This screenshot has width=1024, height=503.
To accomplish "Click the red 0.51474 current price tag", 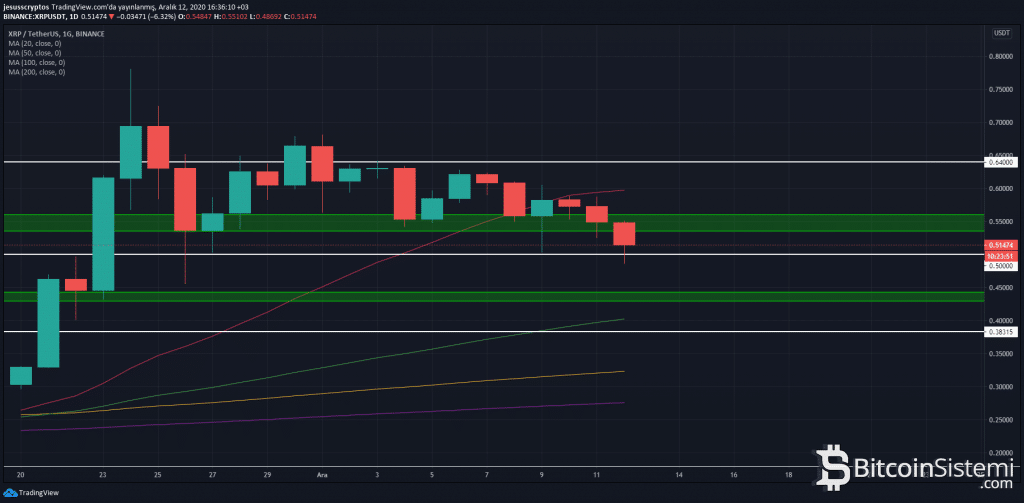I will 999,245.
